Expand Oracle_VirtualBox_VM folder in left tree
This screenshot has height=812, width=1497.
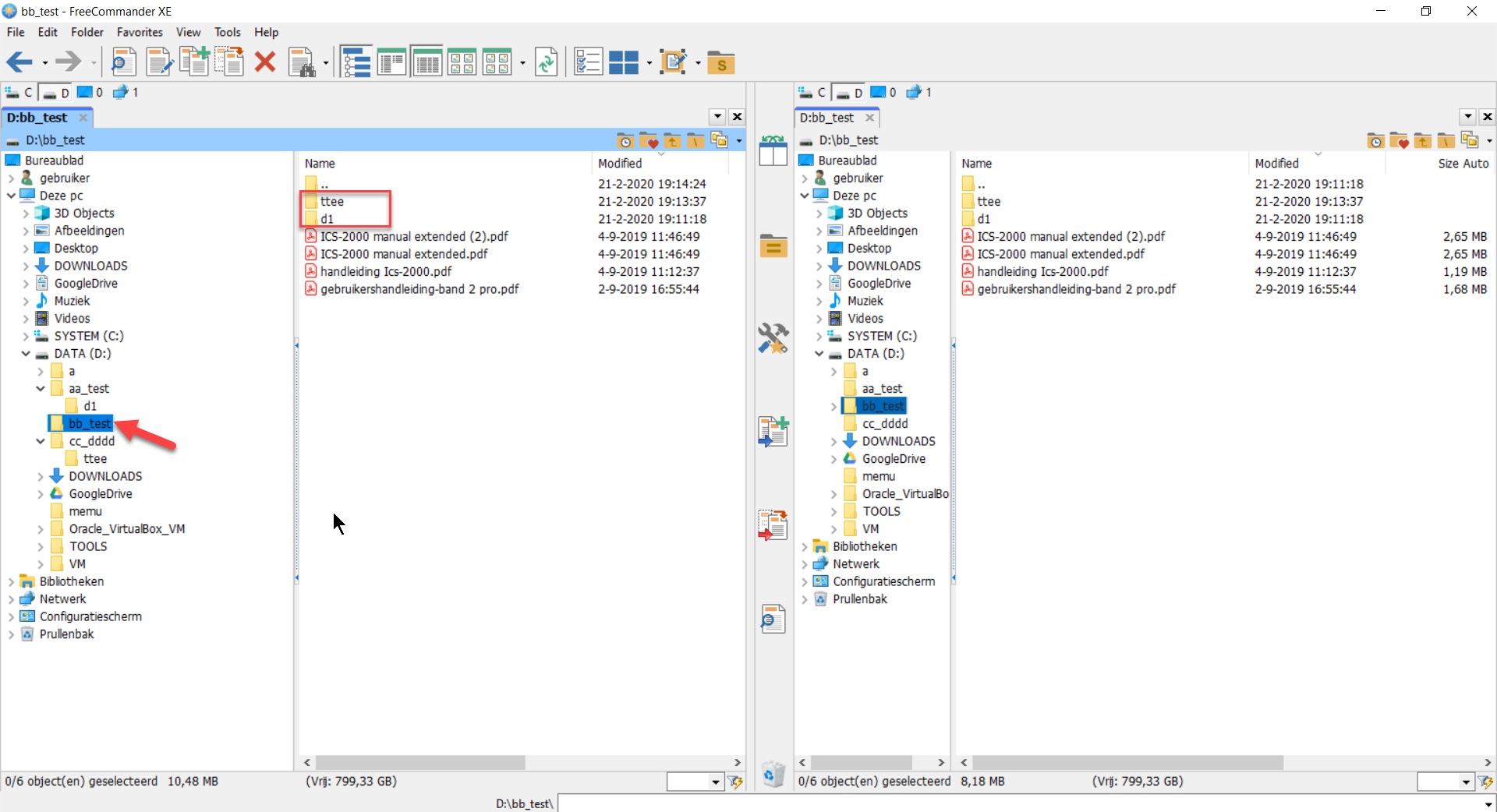[x=41, y=529]
